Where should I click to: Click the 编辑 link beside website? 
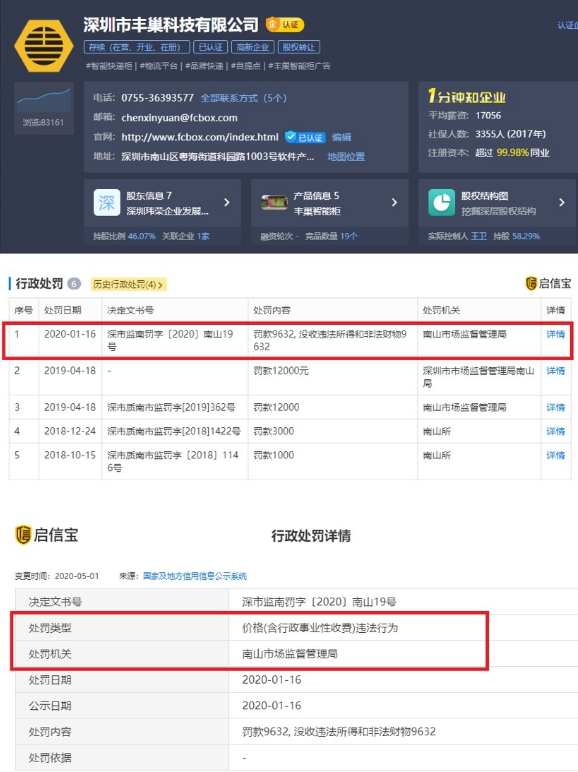point(341,137)
